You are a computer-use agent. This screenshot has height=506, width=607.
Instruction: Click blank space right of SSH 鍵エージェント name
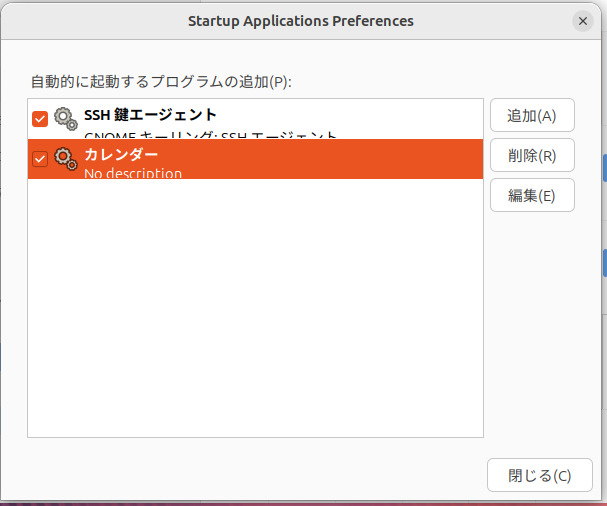click(350, 115)
